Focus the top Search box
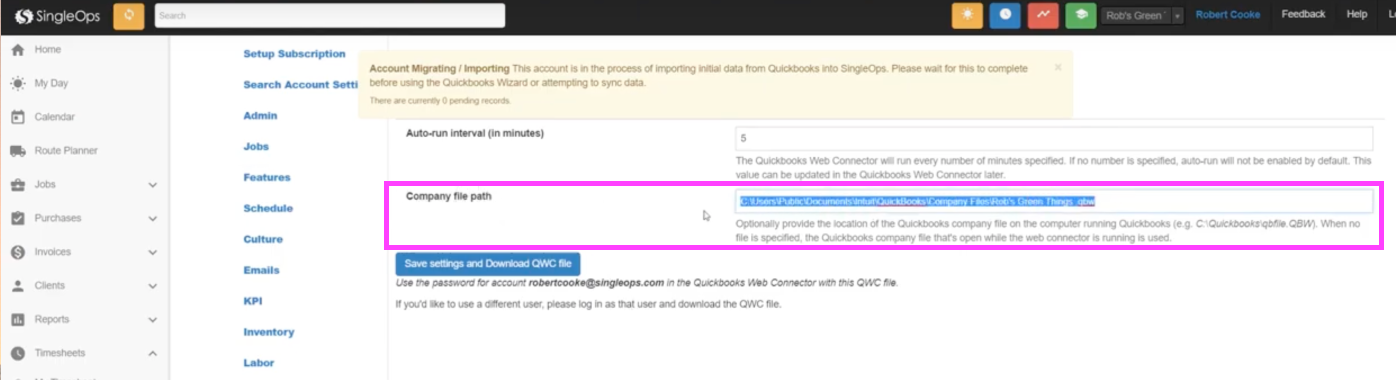Screen dimensions: 1396x380 (x=330, y=16)
